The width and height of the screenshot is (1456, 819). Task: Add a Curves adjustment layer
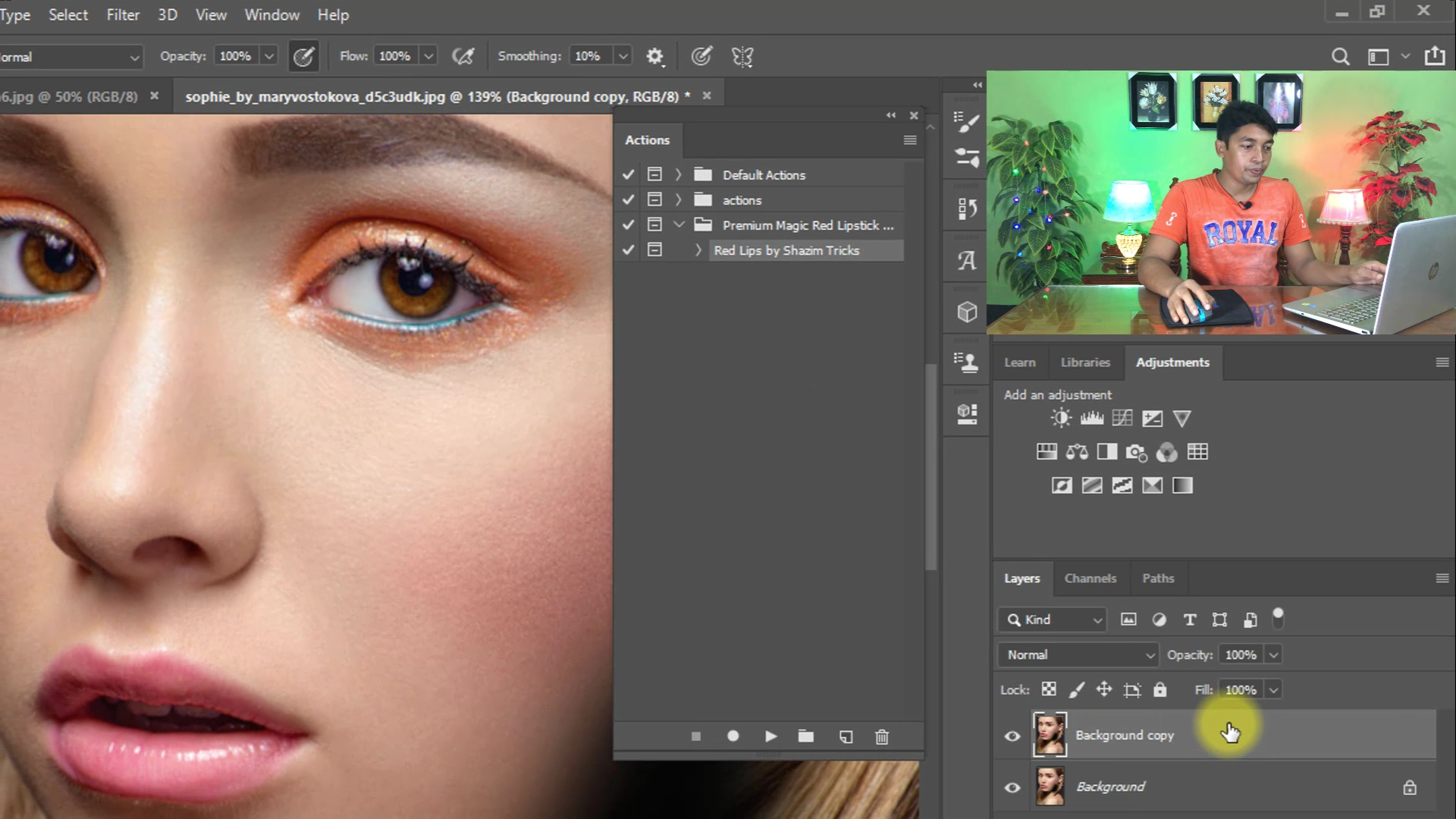click(x=1122, y=418)
